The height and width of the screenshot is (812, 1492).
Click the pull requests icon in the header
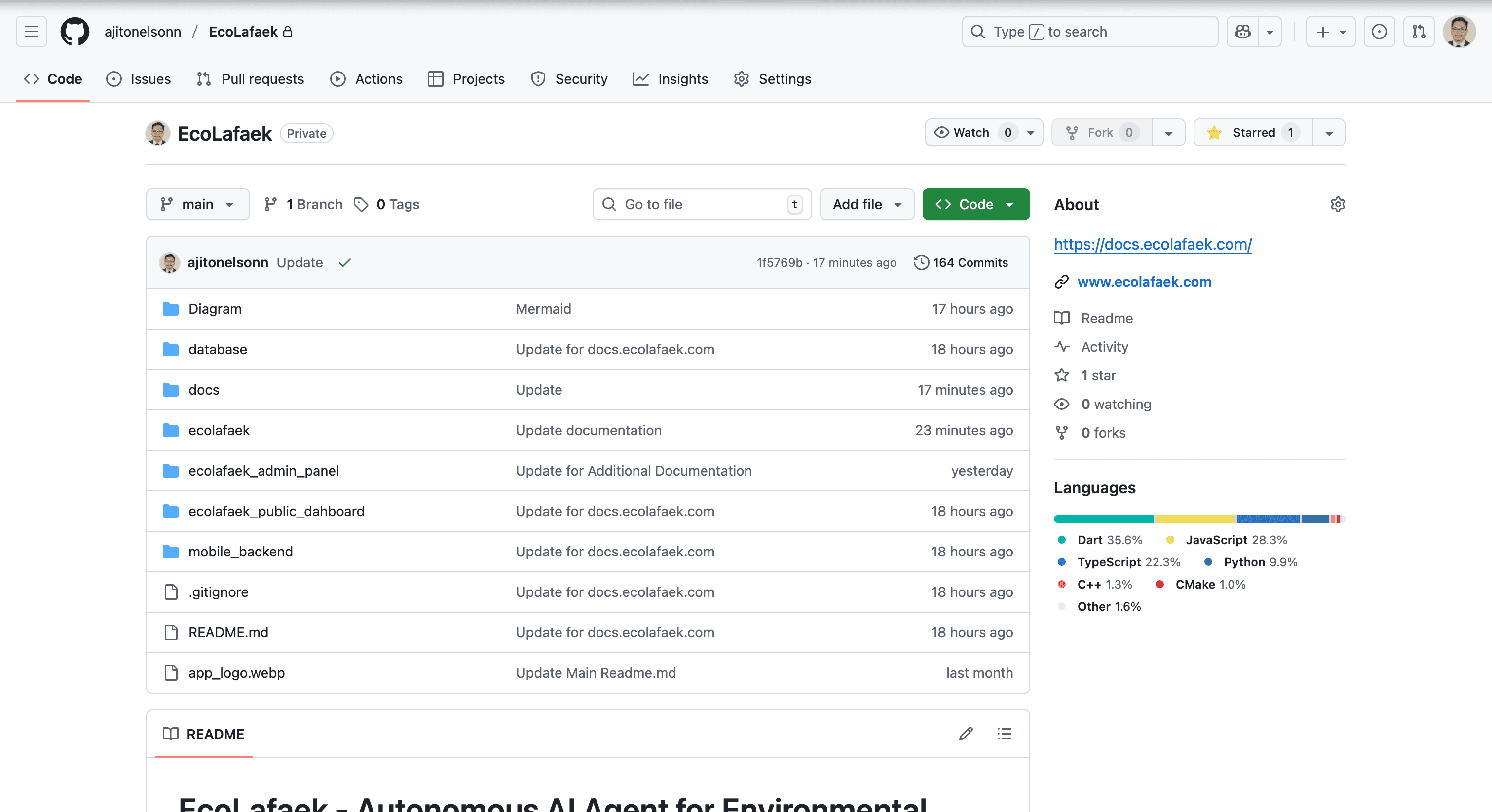pyautogui.click(x=1418, y=31)
